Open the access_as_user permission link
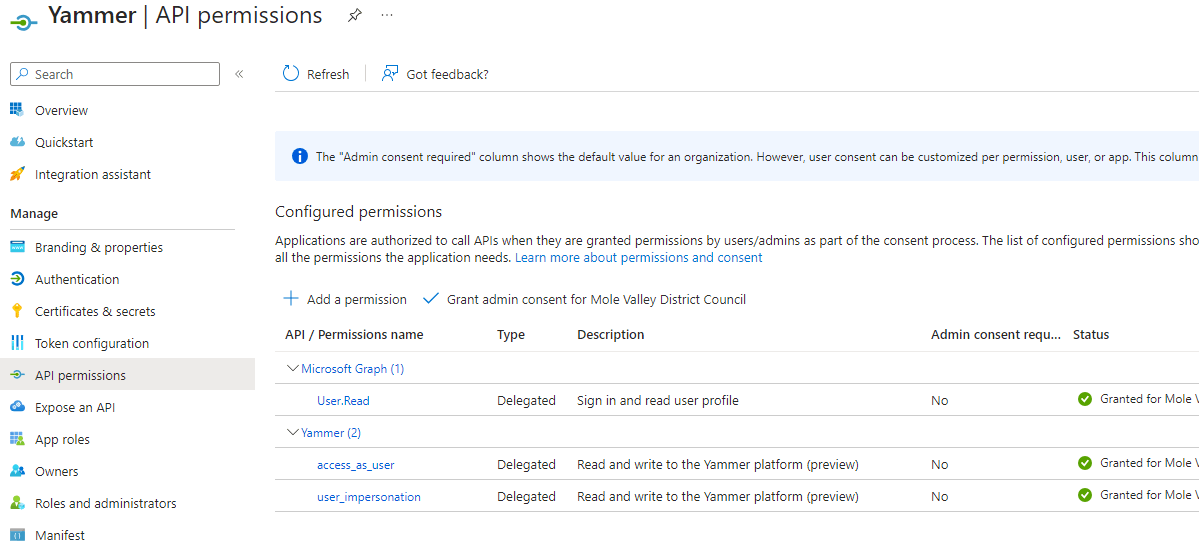Viewport: 1199px width, 549px height. click(356, 464)
